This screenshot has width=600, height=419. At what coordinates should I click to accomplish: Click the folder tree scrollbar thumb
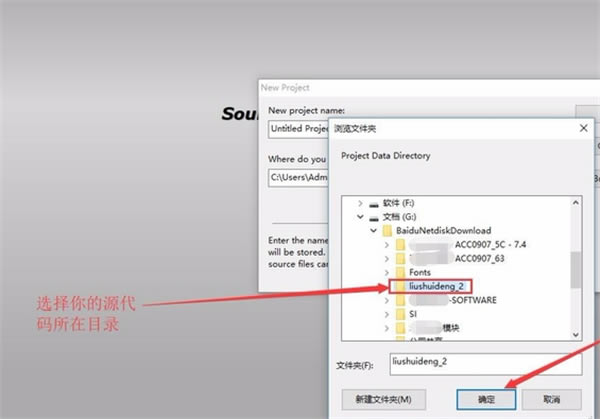tap(576, 270)
